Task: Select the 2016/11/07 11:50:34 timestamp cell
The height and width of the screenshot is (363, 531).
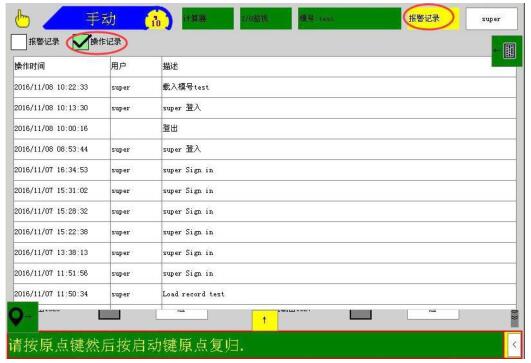Action: (62, 294)
